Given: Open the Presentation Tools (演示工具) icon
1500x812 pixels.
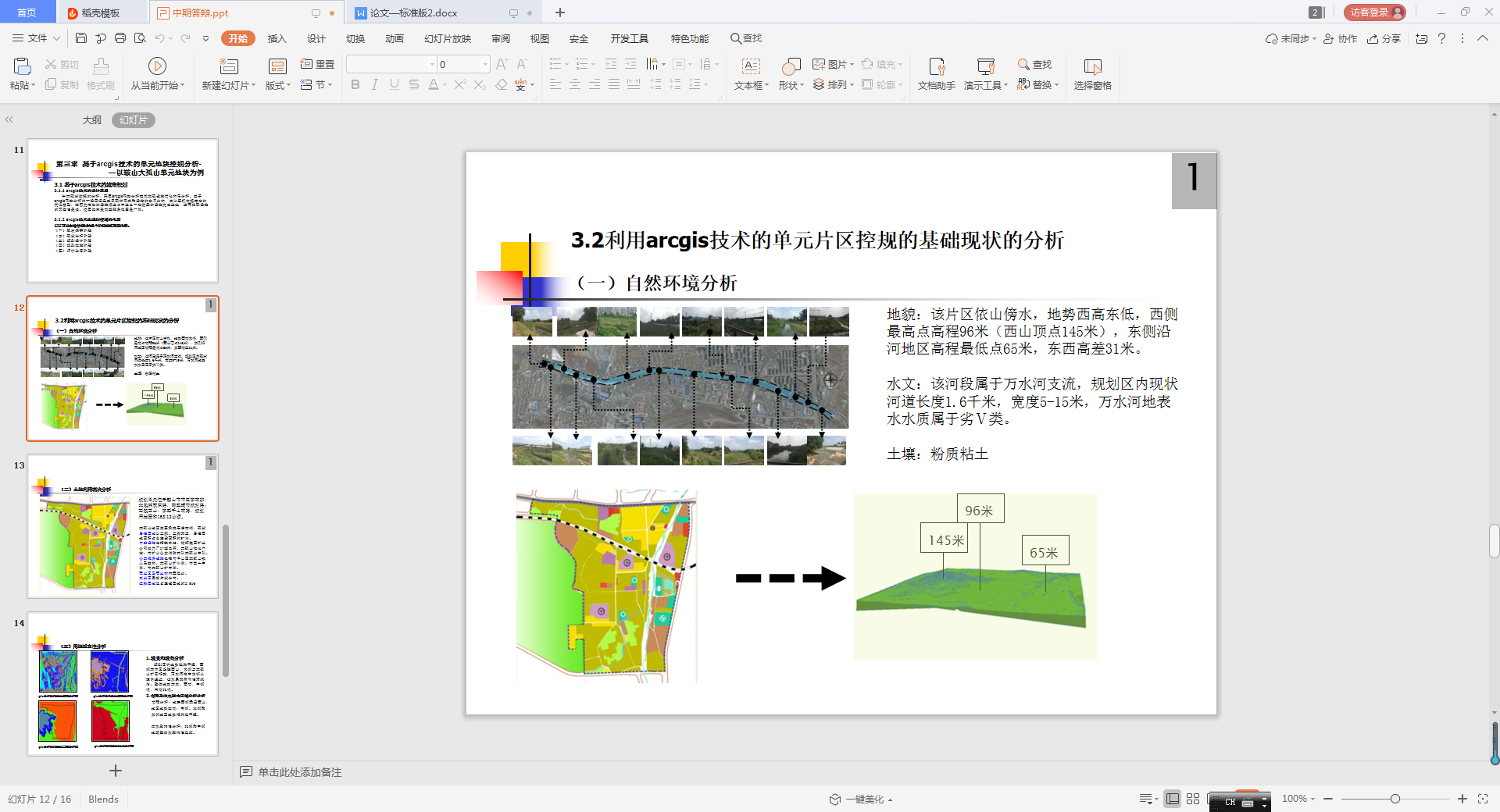Looking at the screenshot, I should click(985, 66).
